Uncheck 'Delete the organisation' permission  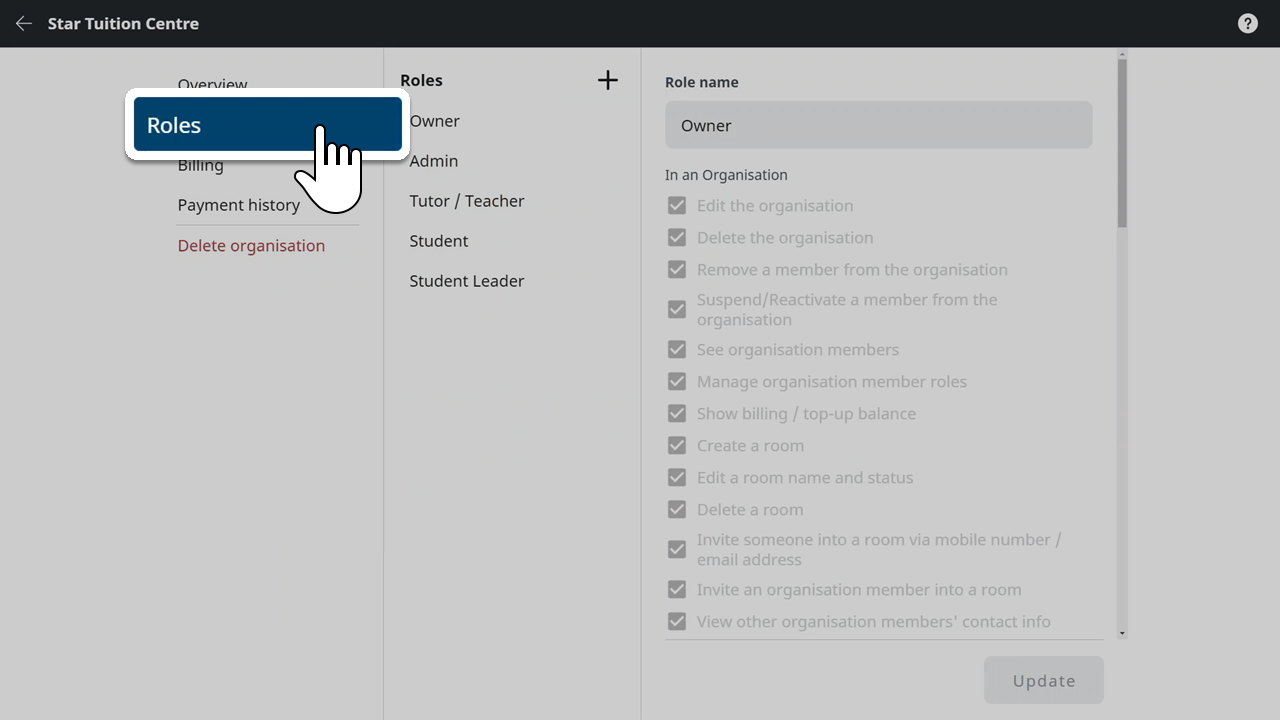[x=677, y=238]
